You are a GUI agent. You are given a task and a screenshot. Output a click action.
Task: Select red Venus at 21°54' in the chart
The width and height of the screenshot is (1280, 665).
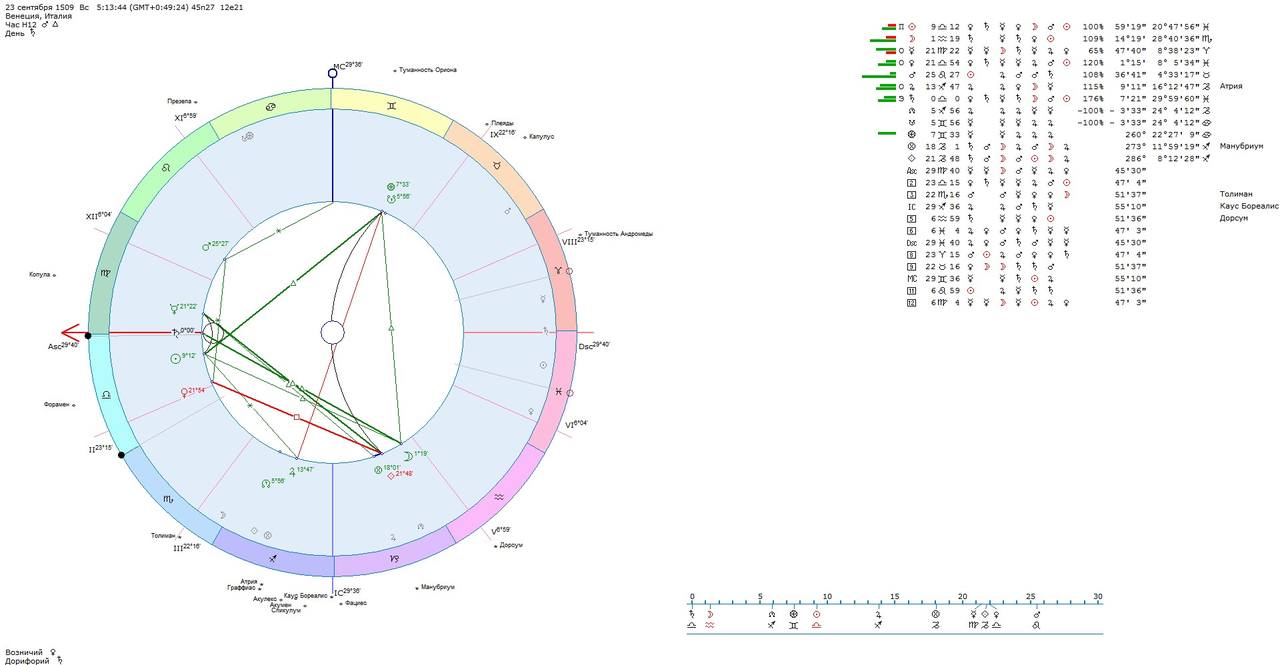pyautogui.click(x=184, y=391)
